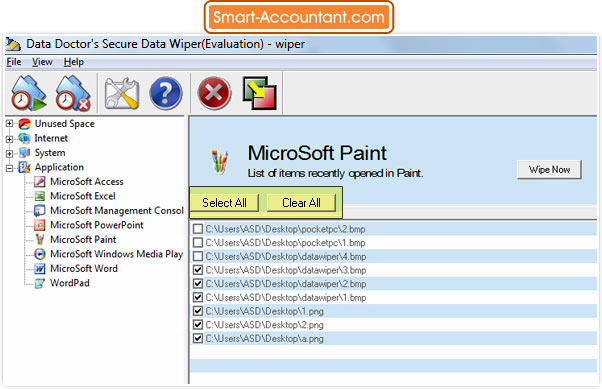
Task: Click path text C:\Users\ASD\Desktop\pocketpc\1.bmp
Action: coord(285,243)
